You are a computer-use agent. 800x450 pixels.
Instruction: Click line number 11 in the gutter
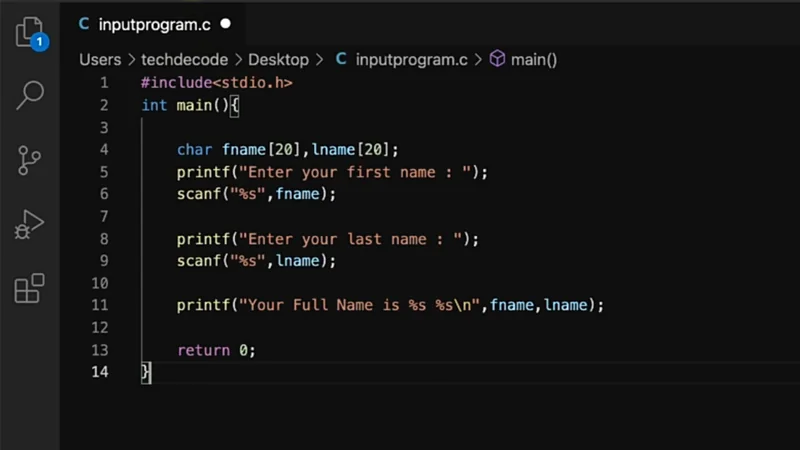(100, 305)
